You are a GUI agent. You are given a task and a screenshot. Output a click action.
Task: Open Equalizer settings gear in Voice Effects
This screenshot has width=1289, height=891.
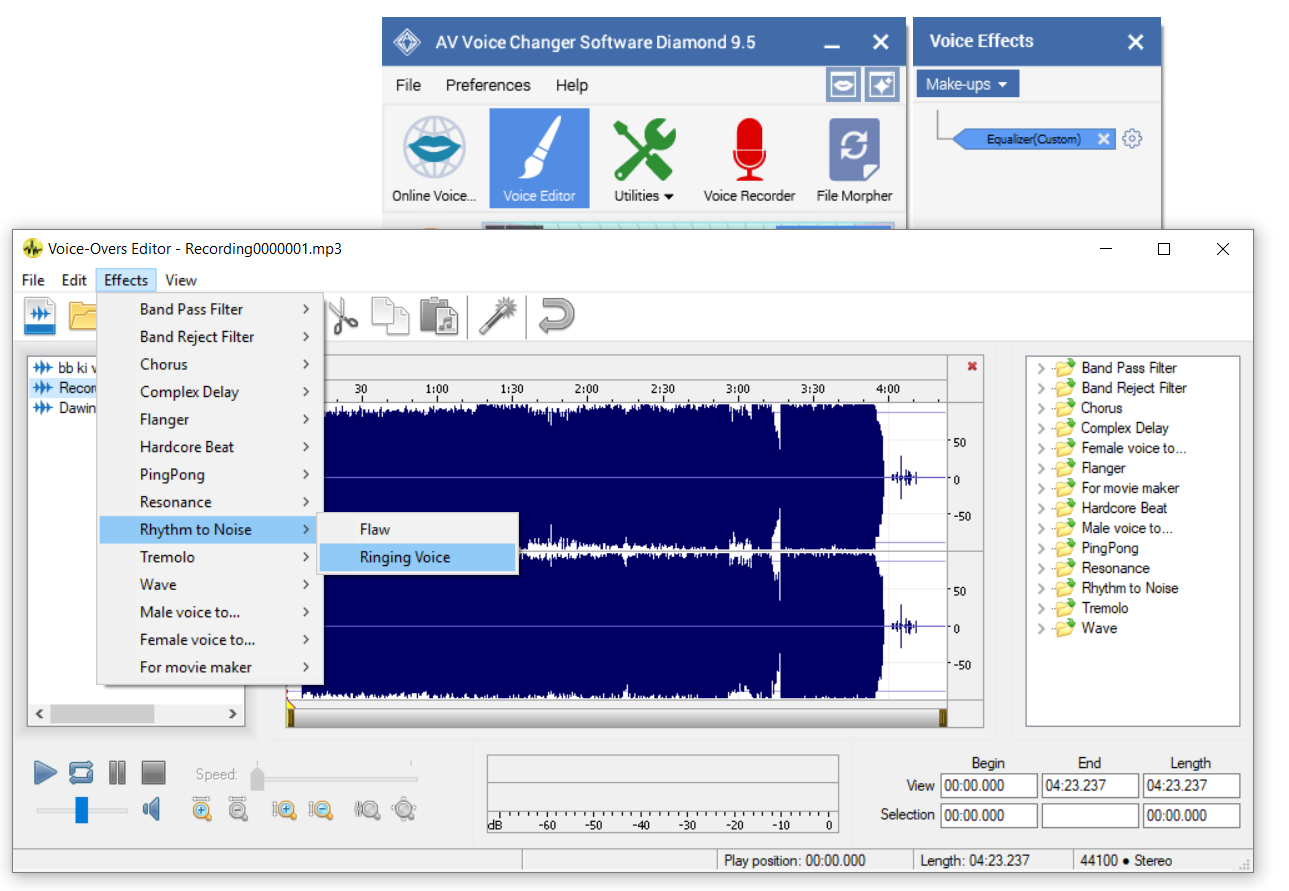point(1132,139)
